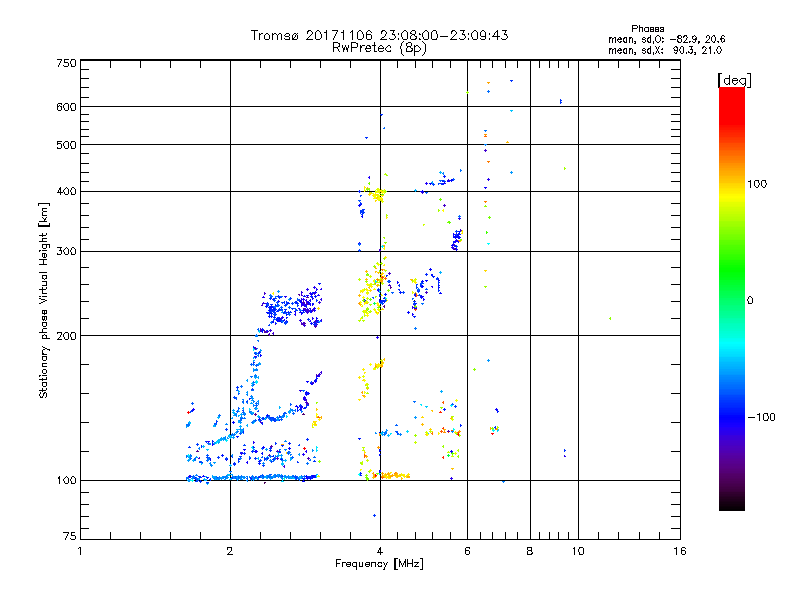Click the y-axis tick label '75'

click(70, 536)
